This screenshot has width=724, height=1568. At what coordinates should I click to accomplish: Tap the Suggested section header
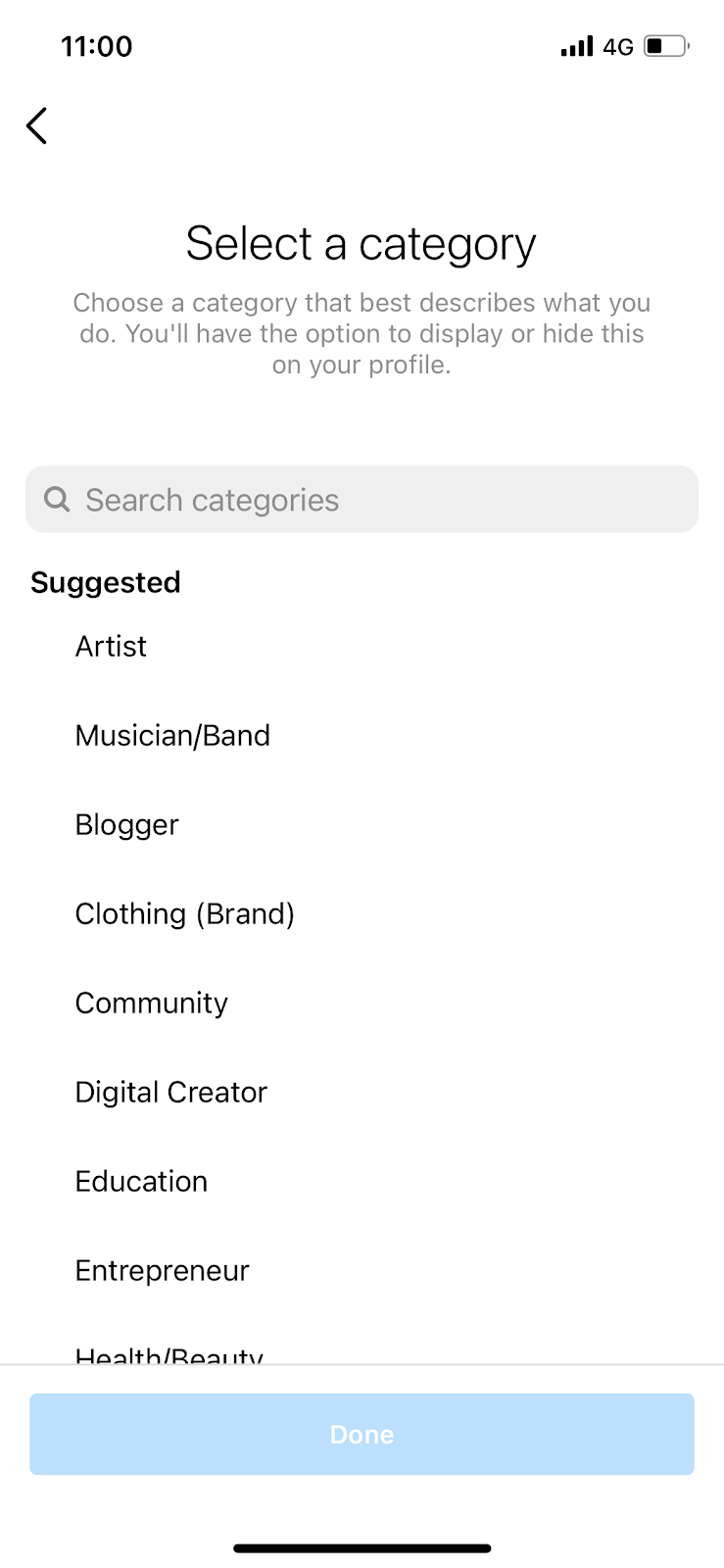106,583
